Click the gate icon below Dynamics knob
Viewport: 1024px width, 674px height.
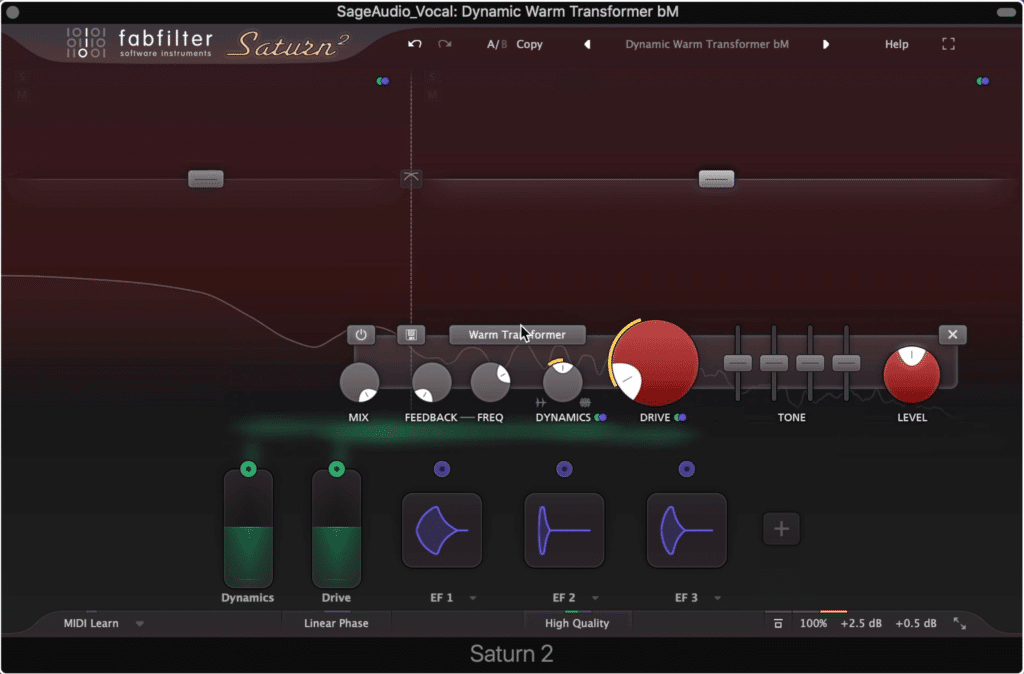click(x=541, y=402)
